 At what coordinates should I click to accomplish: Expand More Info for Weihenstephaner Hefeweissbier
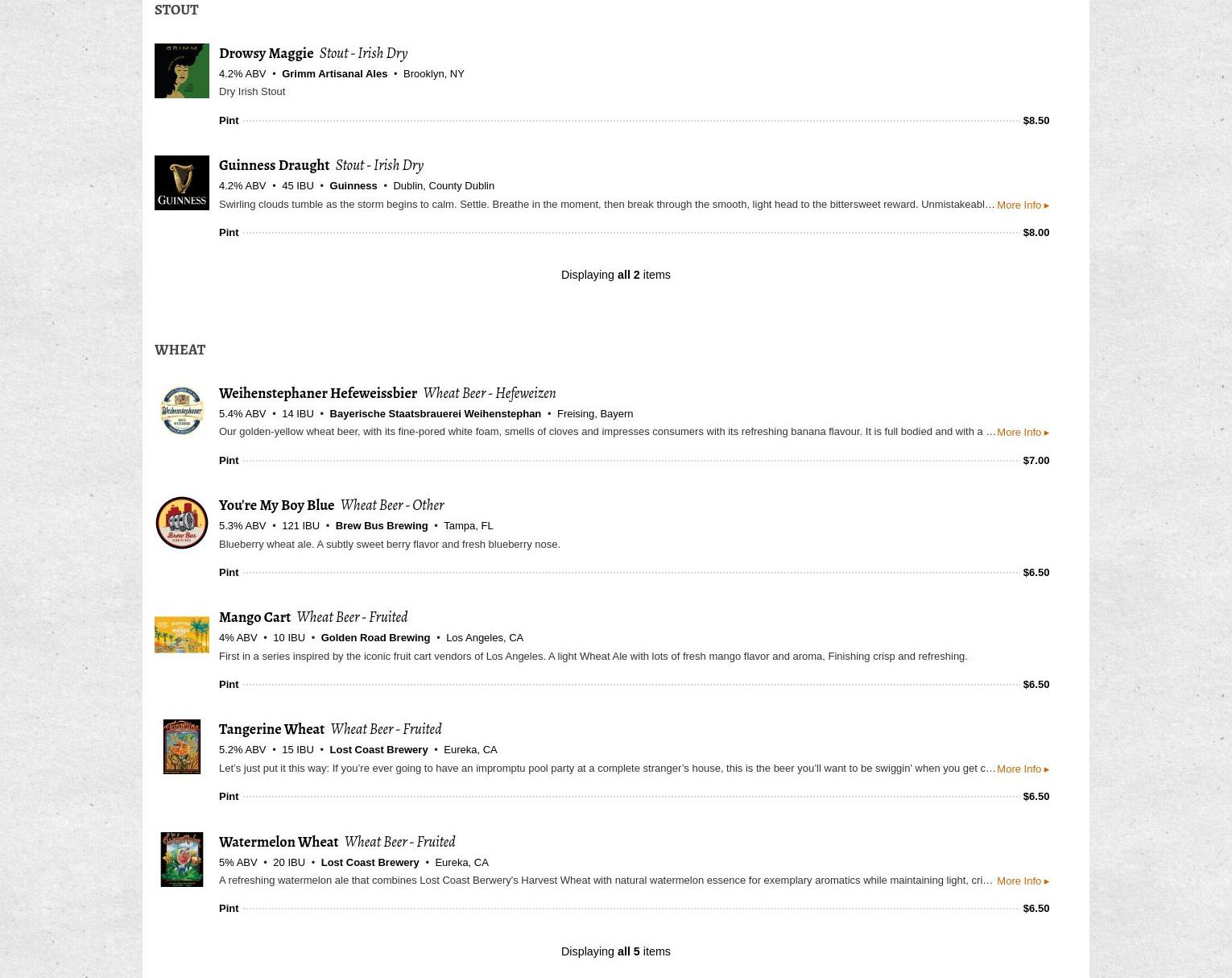[1023, 432]
